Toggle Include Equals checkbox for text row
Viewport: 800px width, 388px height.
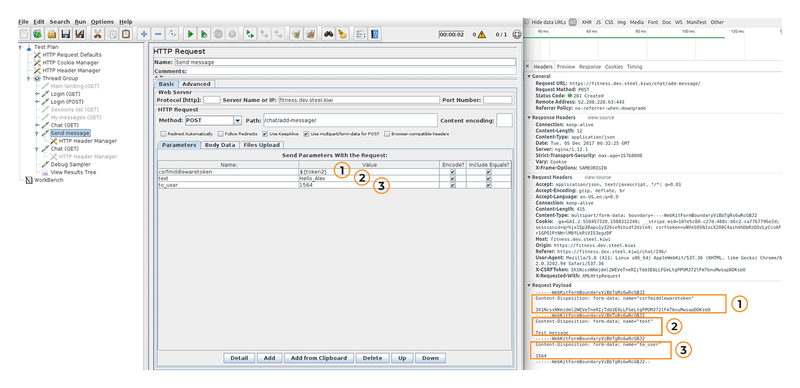click(x=489, y=179)
